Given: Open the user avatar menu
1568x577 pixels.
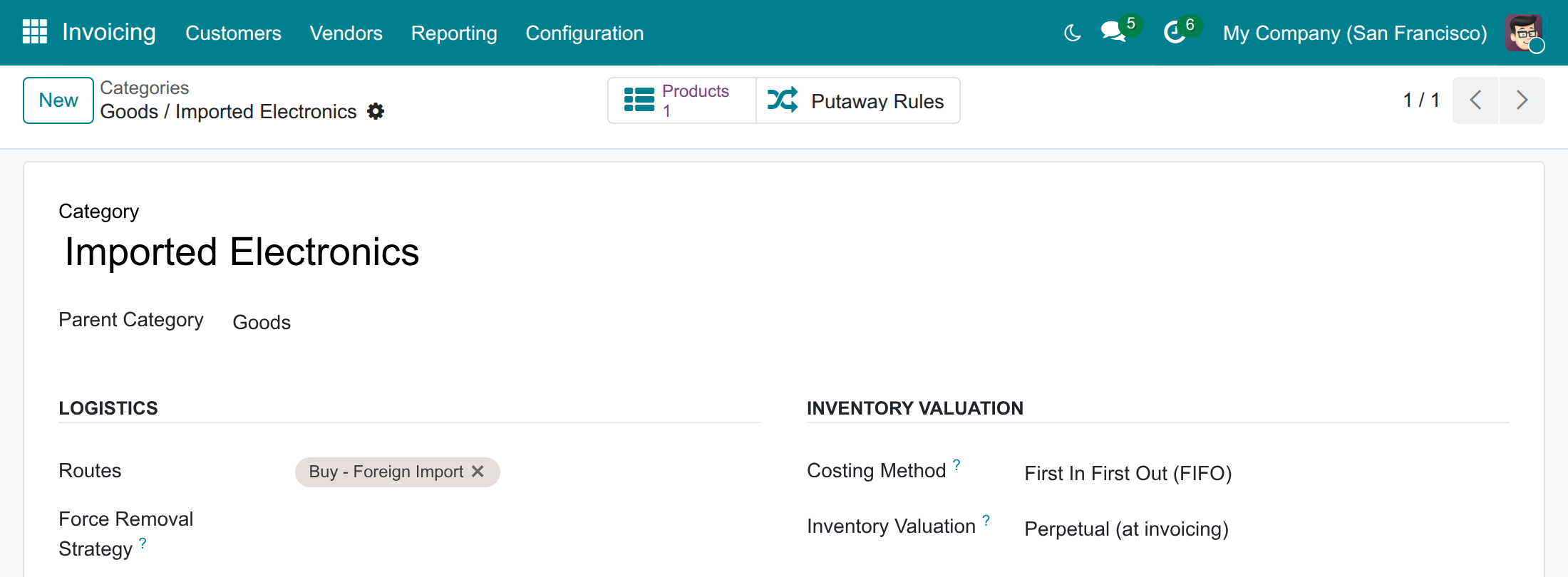Looking at the screenshot, I should click(1524, 33).
